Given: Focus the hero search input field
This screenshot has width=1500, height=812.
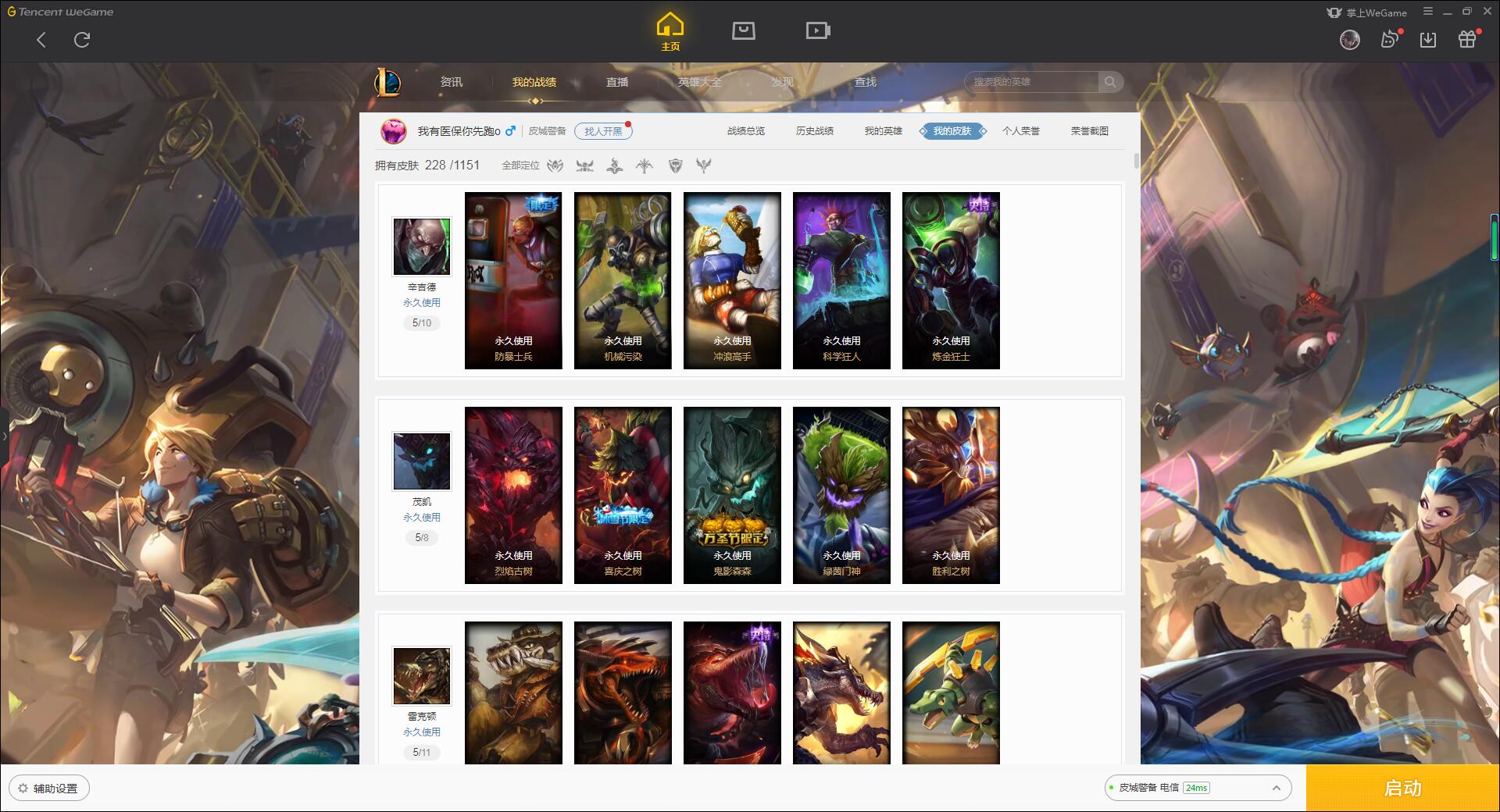Looking at the screenshot, I should click(1031, 82).
